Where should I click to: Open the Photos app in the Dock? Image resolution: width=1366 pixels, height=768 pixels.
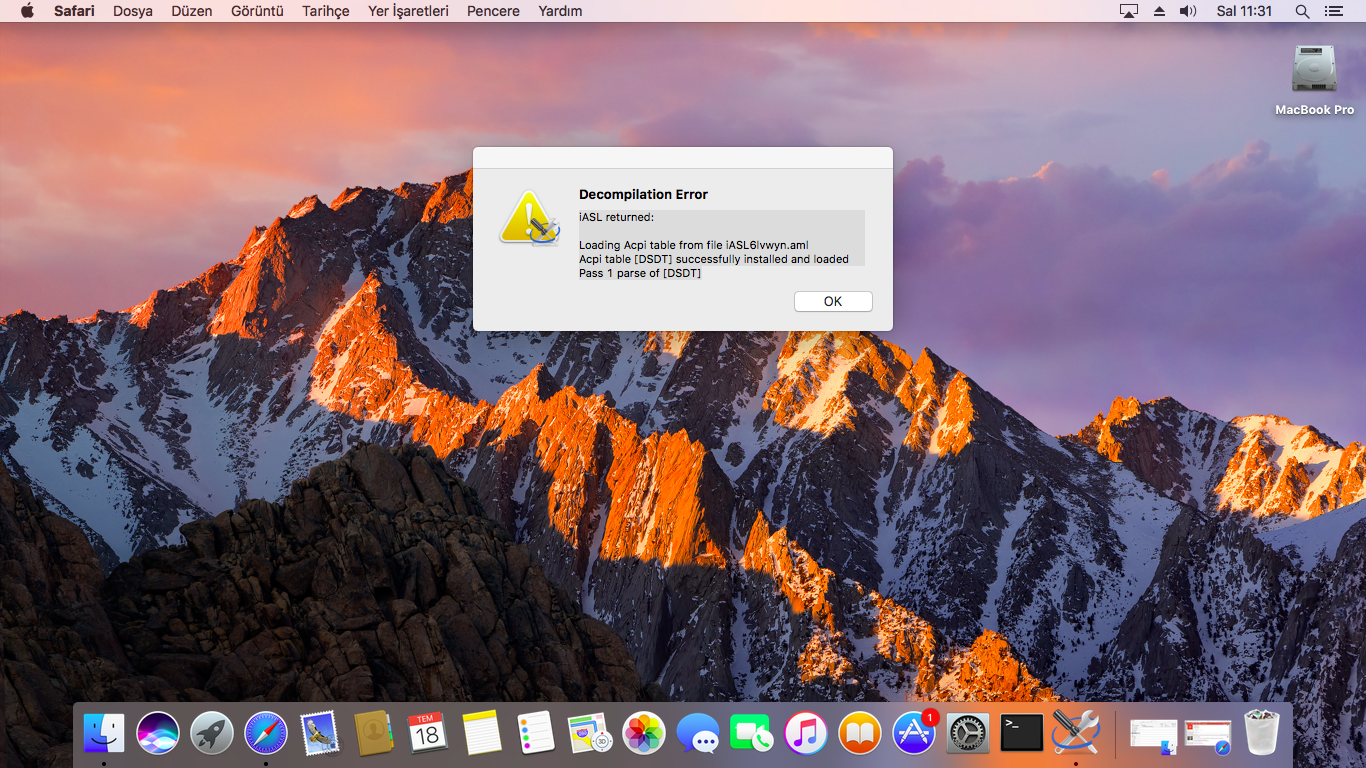click(x=644, y=733)
